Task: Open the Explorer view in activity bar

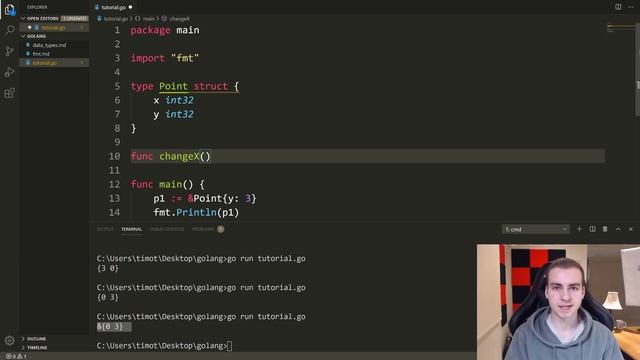Action: [x=9, y=9]
